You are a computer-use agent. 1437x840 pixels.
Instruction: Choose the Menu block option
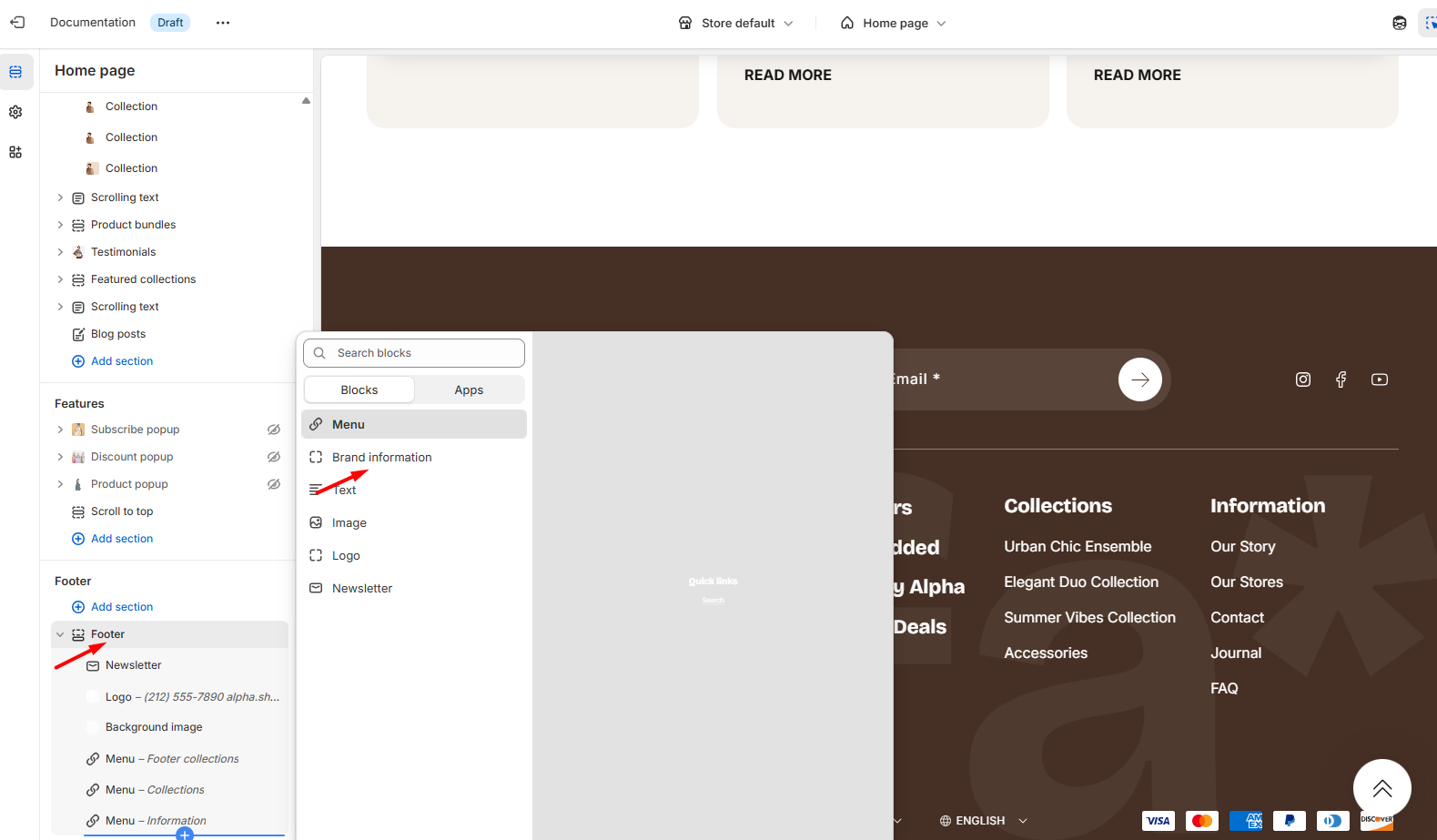point(414,424)
